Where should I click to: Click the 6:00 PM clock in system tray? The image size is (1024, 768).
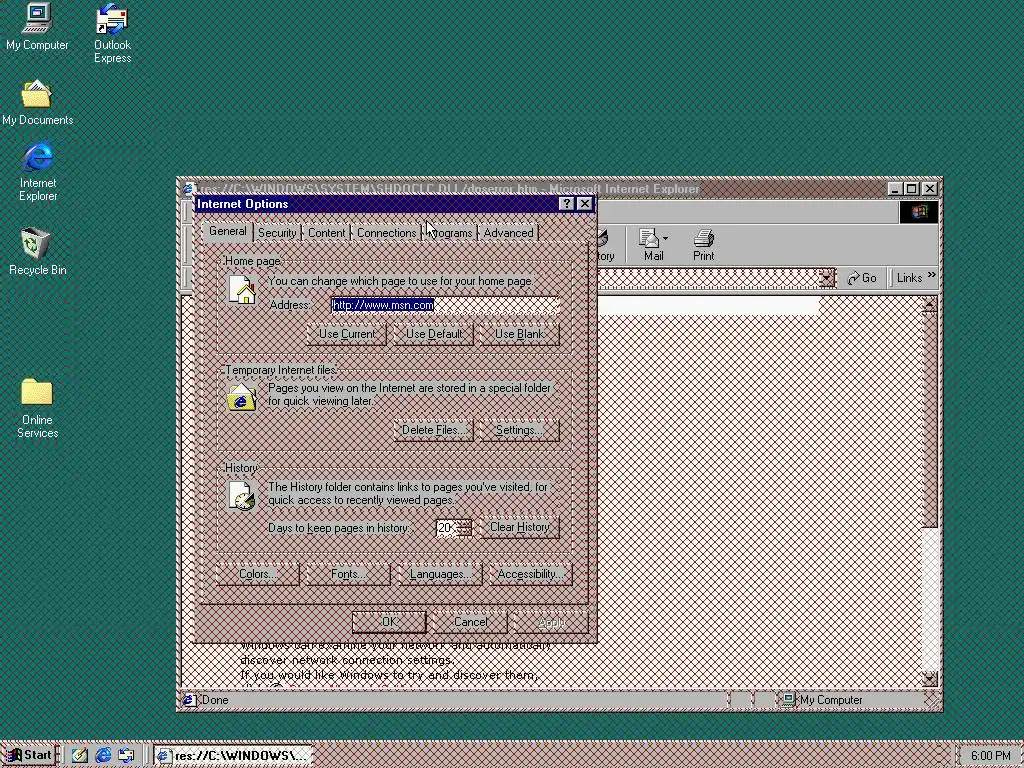point(990,756)
